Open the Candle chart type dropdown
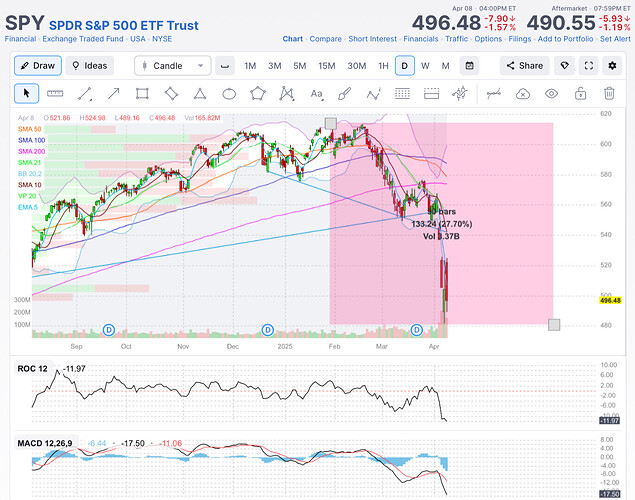Screen dimensions: 635x500 (173, 66)
